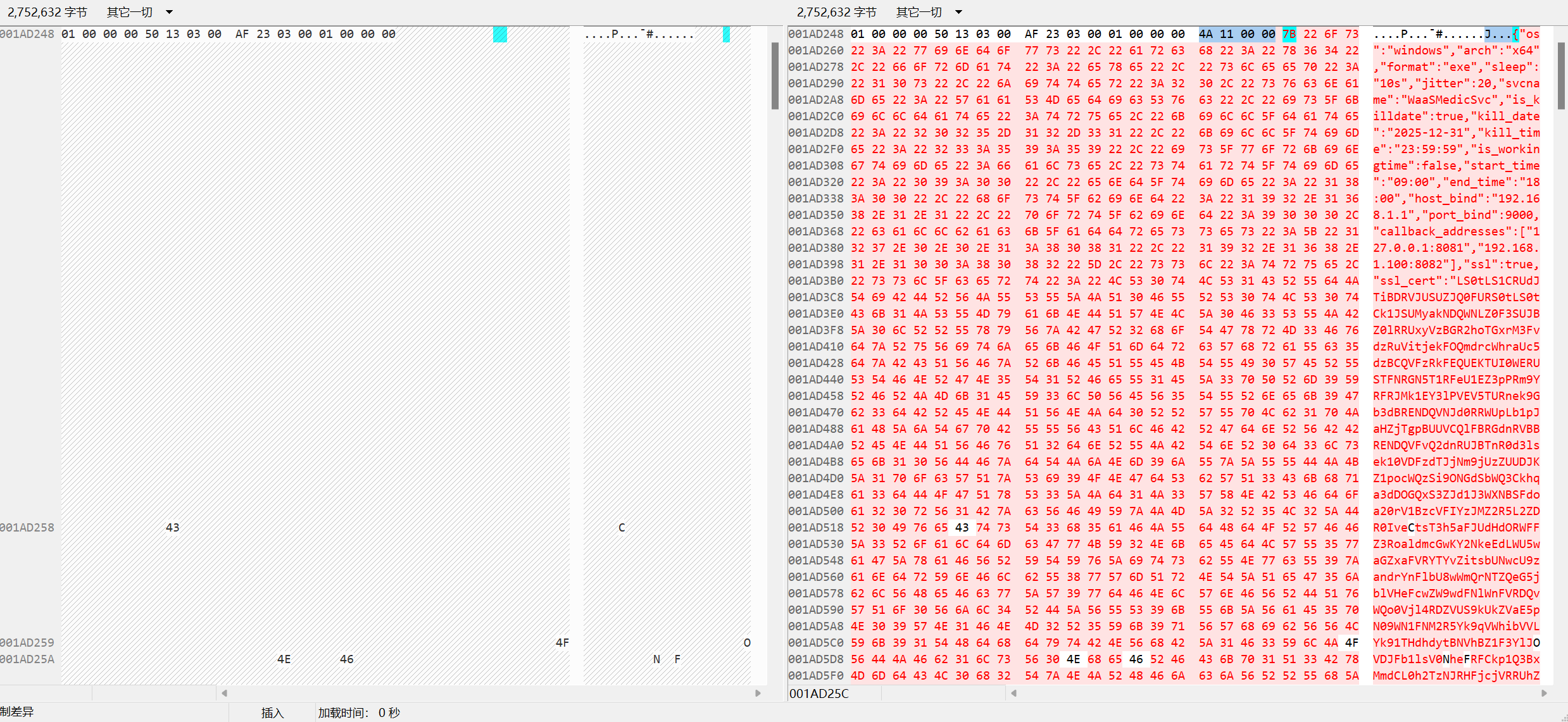
Task: Click the right pane vertical scrollbar thumb
Action: tap(1560, 76)
